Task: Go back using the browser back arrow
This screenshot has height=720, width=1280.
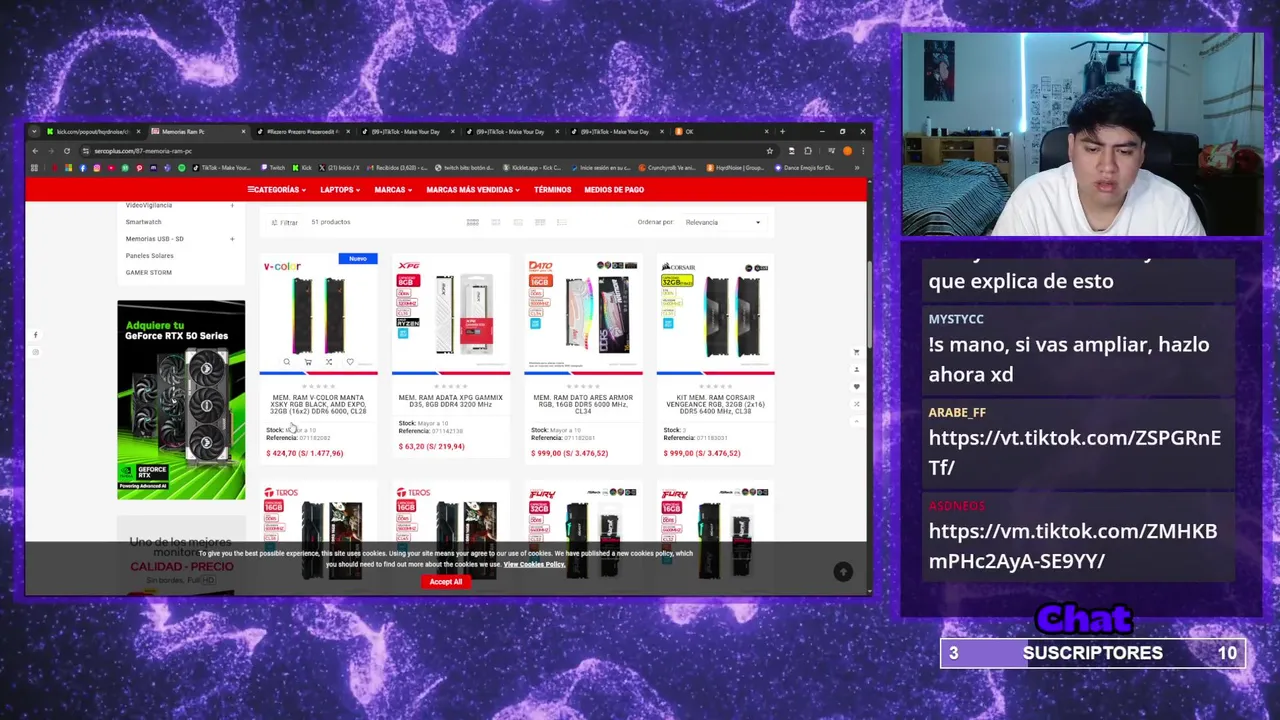Action: pyautogui.click(x=35, y=151)
